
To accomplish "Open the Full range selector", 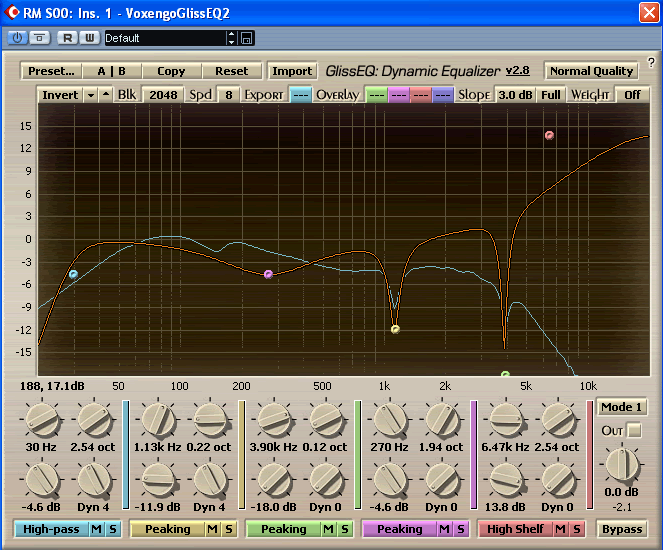I will [551, 95].
